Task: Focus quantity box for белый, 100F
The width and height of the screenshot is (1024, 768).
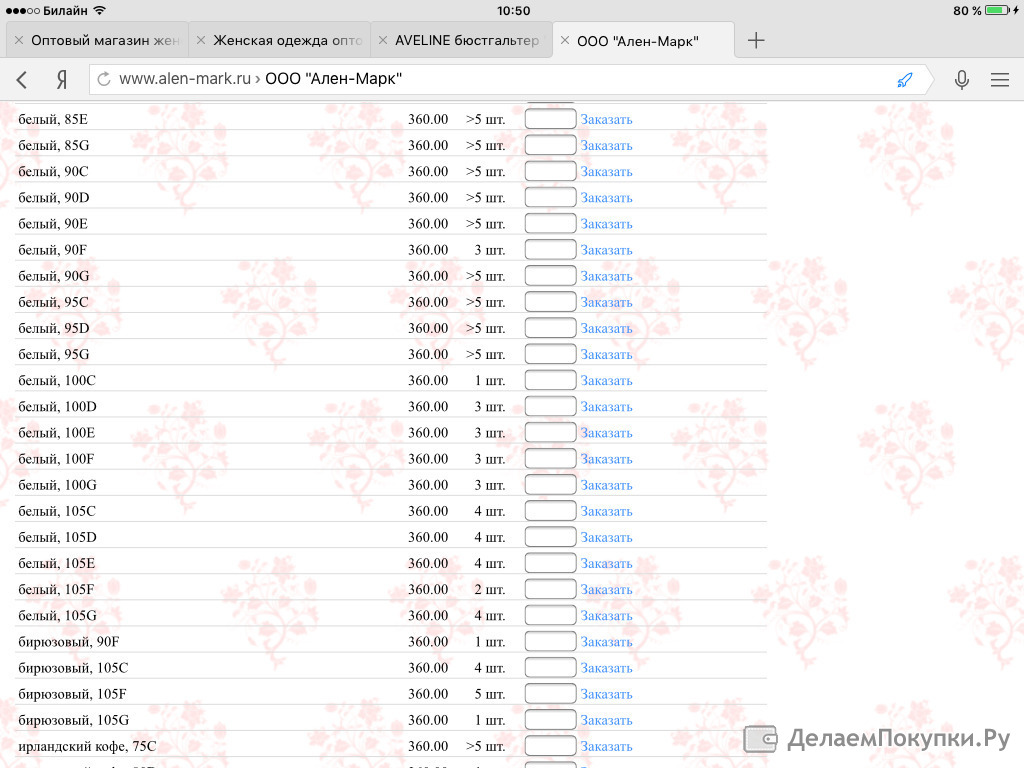Action: [x=551, y=458]
